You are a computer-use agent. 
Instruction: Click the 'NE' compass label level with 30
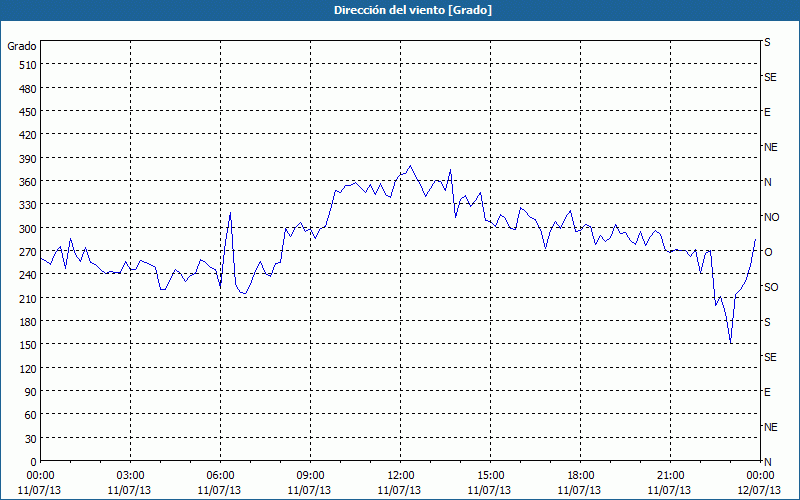771,427
